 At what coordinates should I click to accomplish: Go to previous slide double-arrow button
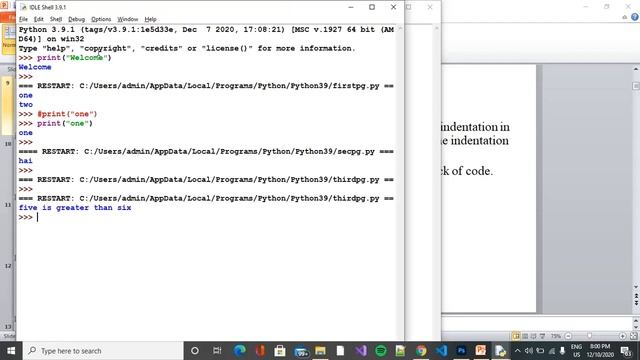pos(636,297)
